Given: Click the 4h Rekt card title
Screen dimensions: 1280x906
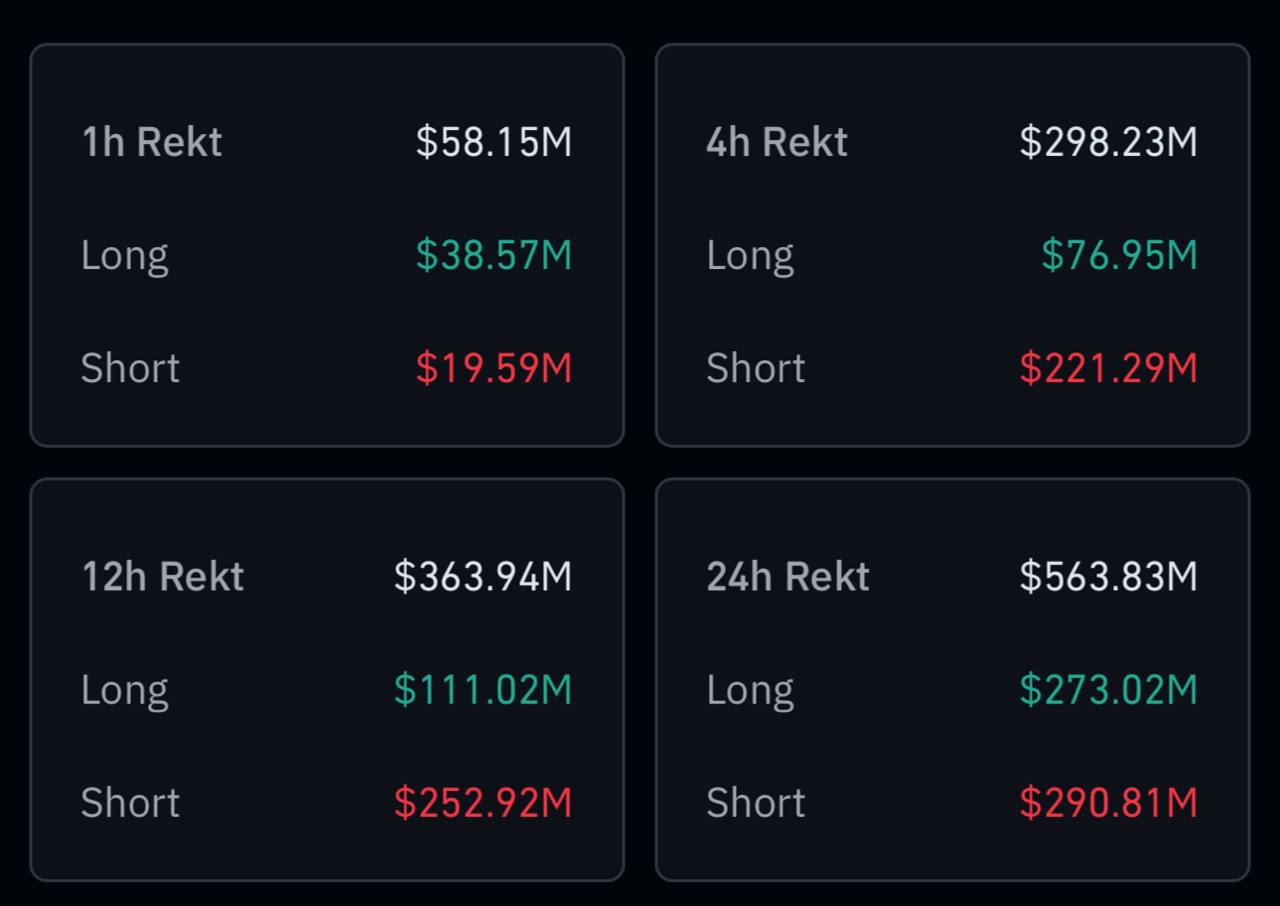Looking at the screenshot, I should click(777, 142).
